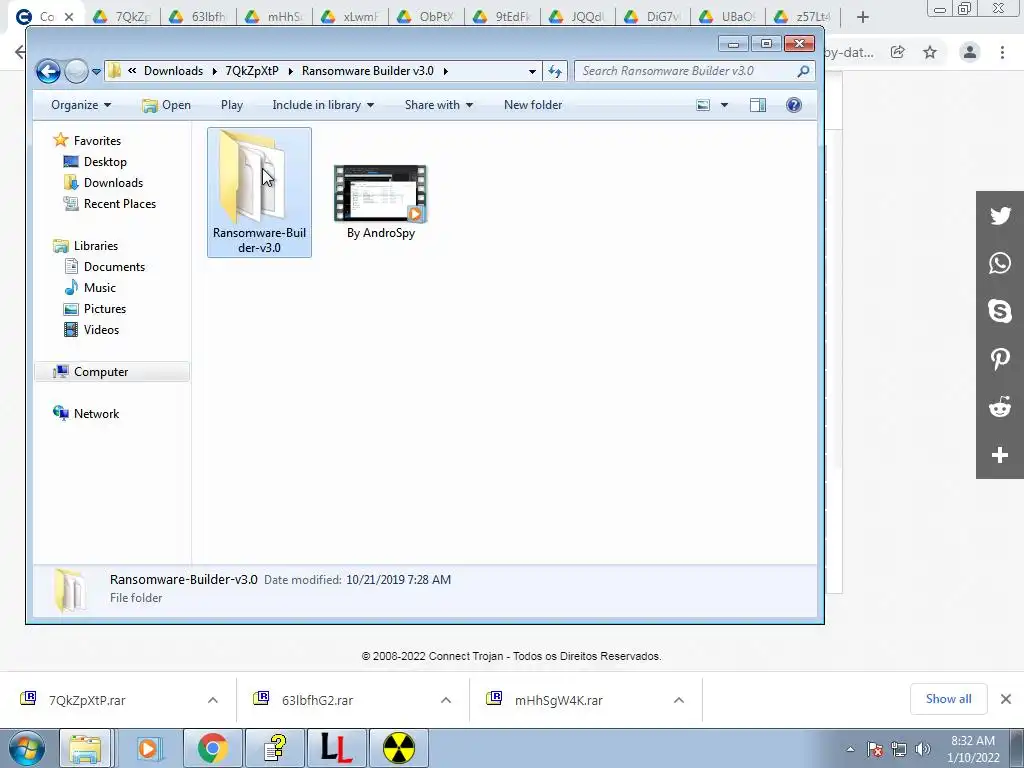This screenshot has height=768, width=1024.
Task: Click Chrome's share page icon
Action: point(898,52)
